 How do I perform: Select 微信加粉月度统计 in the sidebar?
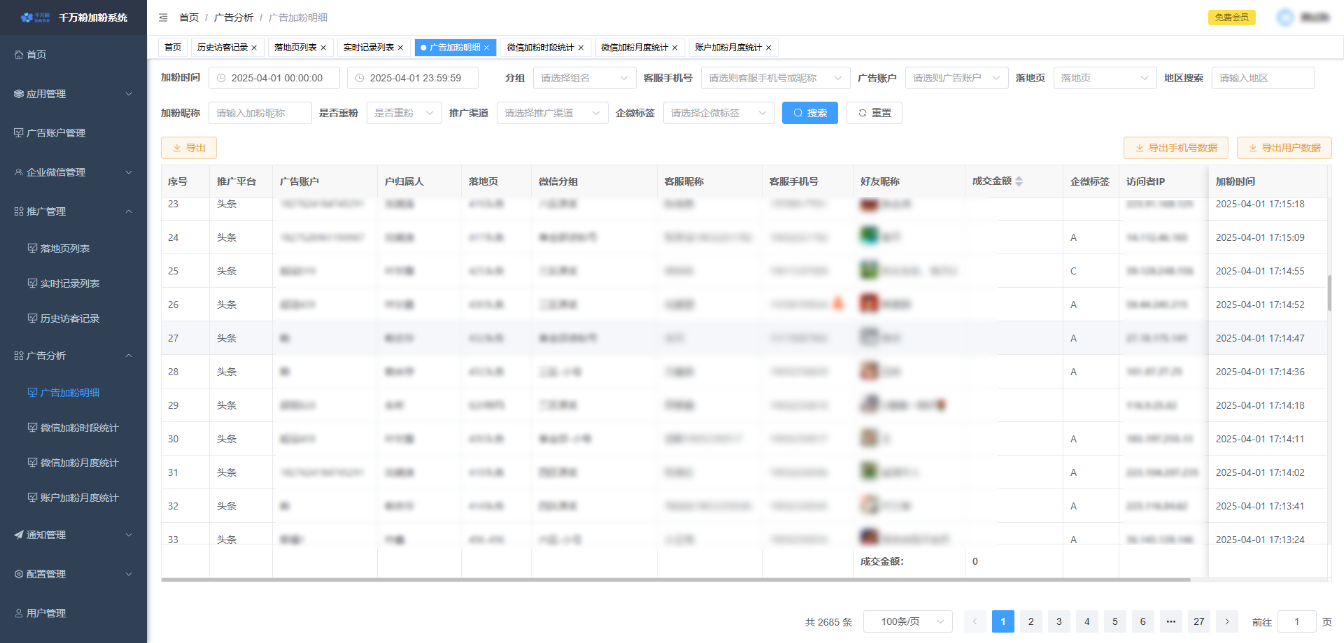(x=79, y=463)
